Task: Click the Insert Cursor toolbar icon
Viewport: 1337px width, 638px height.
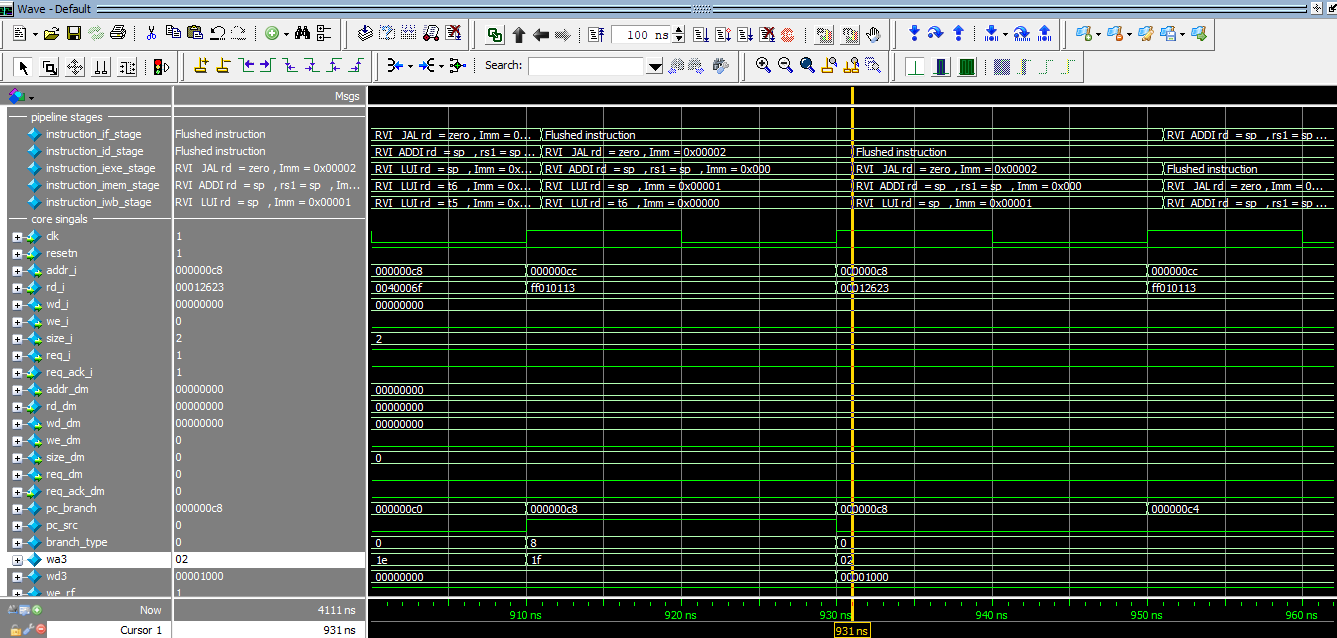Action: (x=202, y=66)
